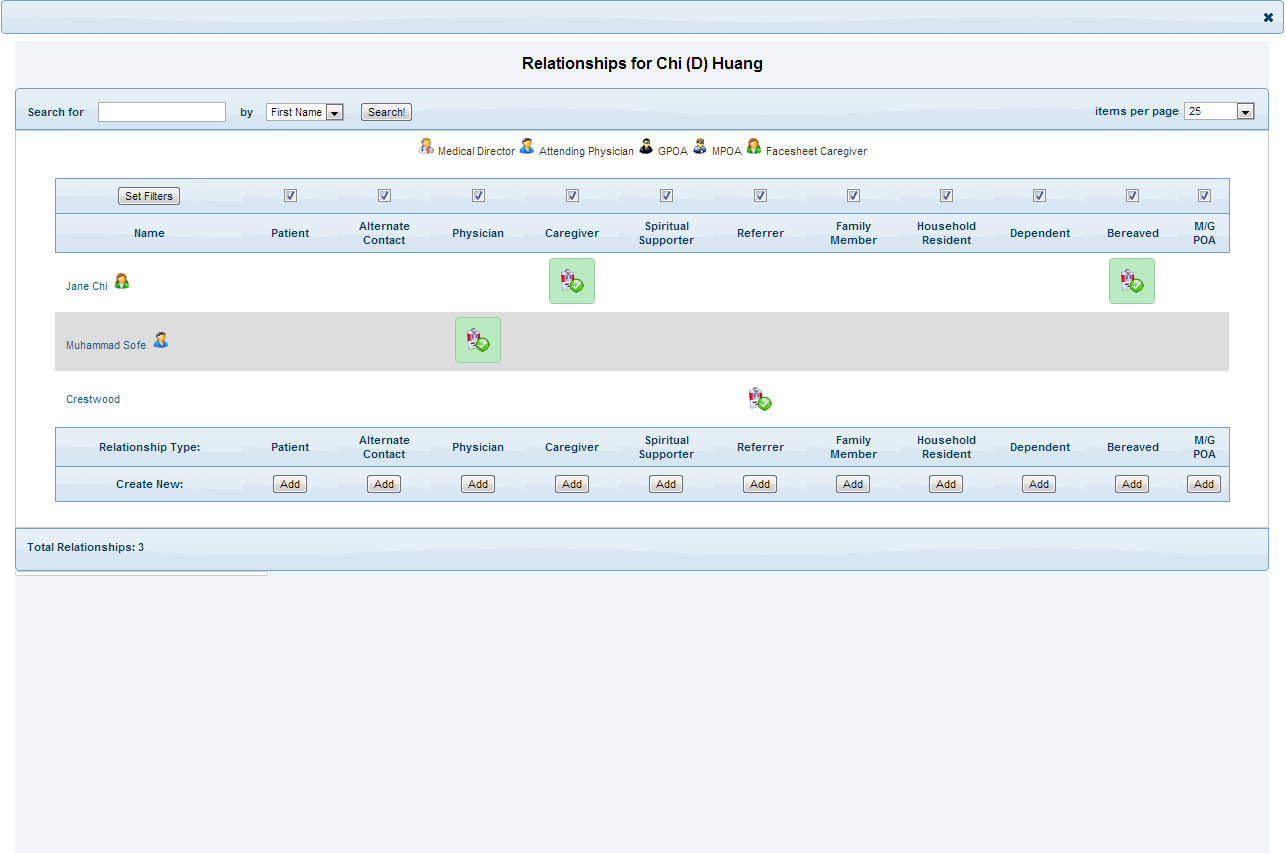Screen dimensions: 1285x853
Task: Add a new Family Member relationship
Action: point(853,484)
